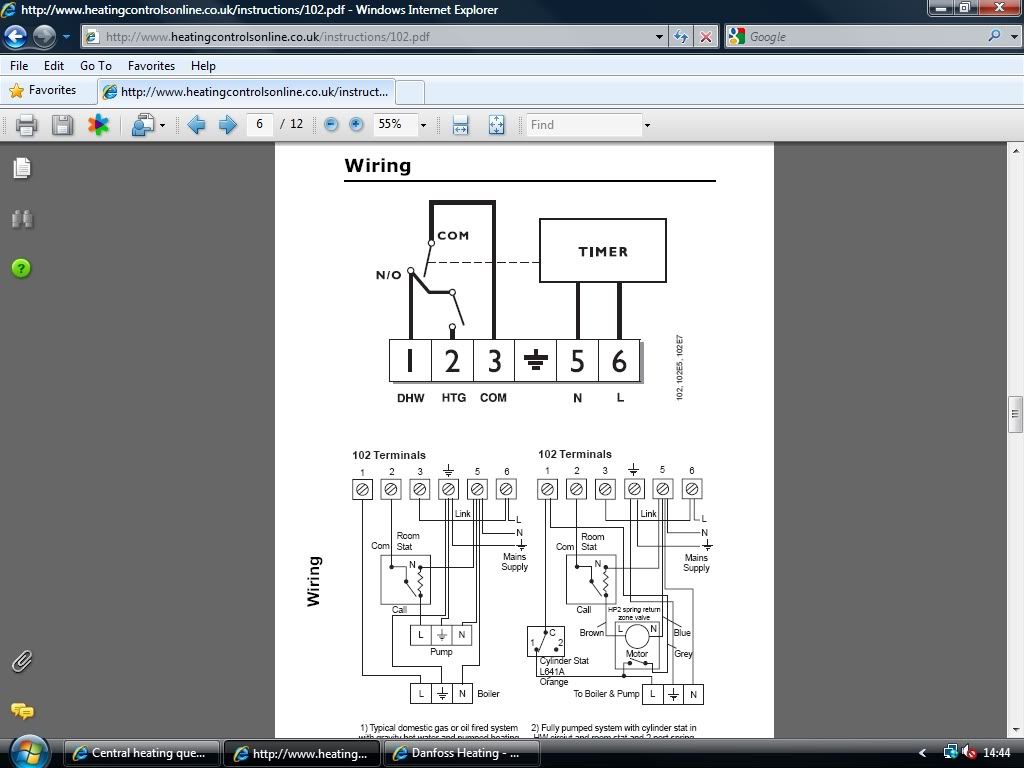Open the Pages panel in sidebar
The width and height of the screenshot is (1024, 768).
pyautogui.click(x=21, y=168)
